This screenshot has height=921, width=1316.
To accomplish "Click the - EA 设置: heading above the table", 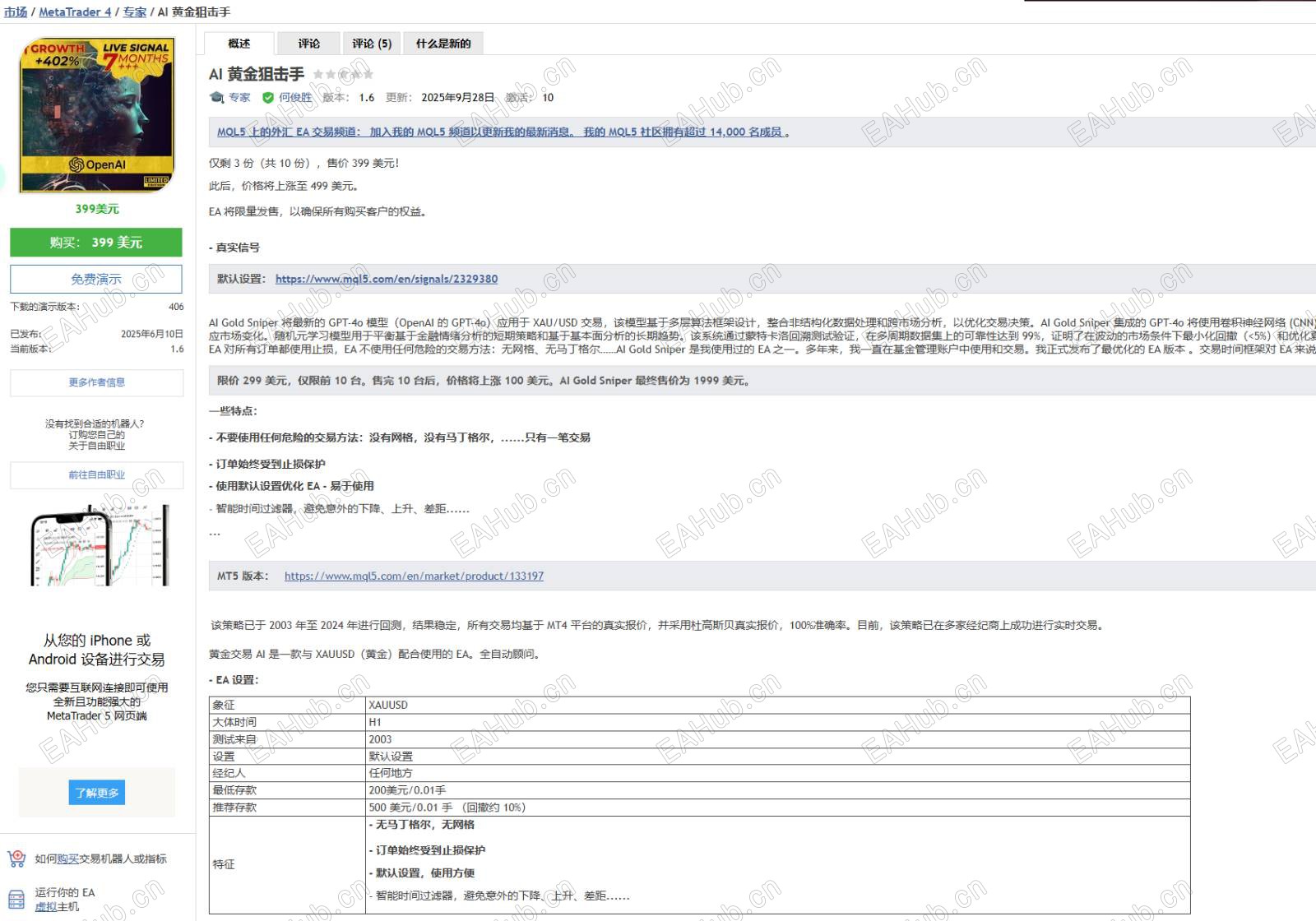I will click(234, 679).
